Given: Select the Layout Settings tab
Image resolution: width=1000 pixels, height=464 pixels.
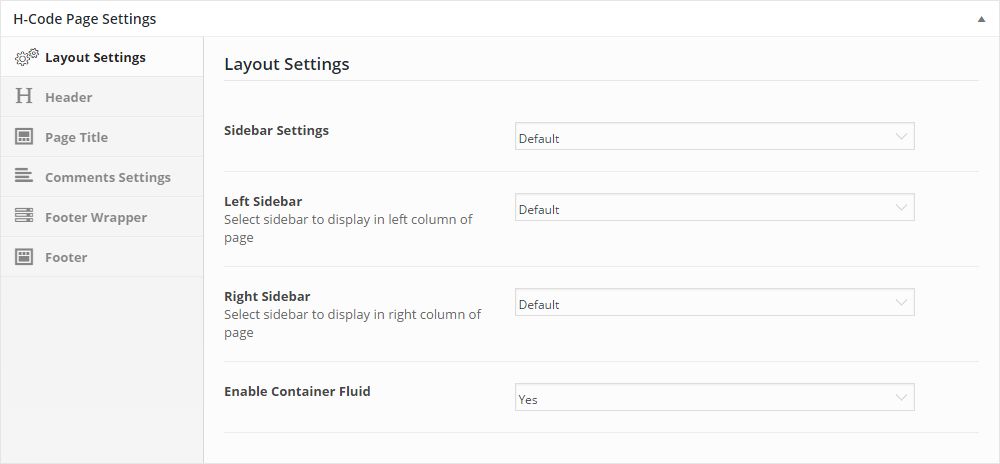Looking at the screenshot, I should [x=102, y=57].
